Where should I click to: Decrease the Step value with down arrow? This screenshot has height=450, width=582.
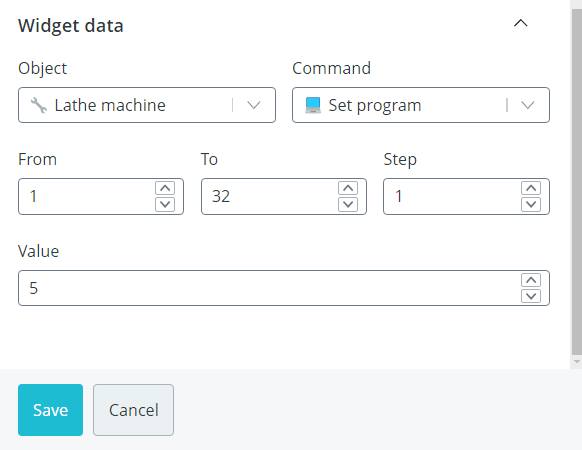[531, 204]
